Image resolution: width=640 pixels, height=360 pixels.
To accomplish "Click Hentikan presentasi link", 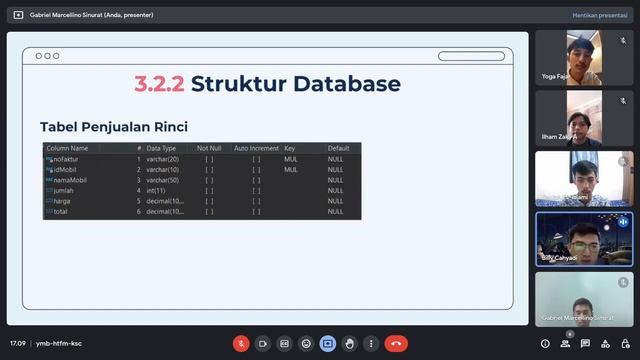I will coord(600,16).
